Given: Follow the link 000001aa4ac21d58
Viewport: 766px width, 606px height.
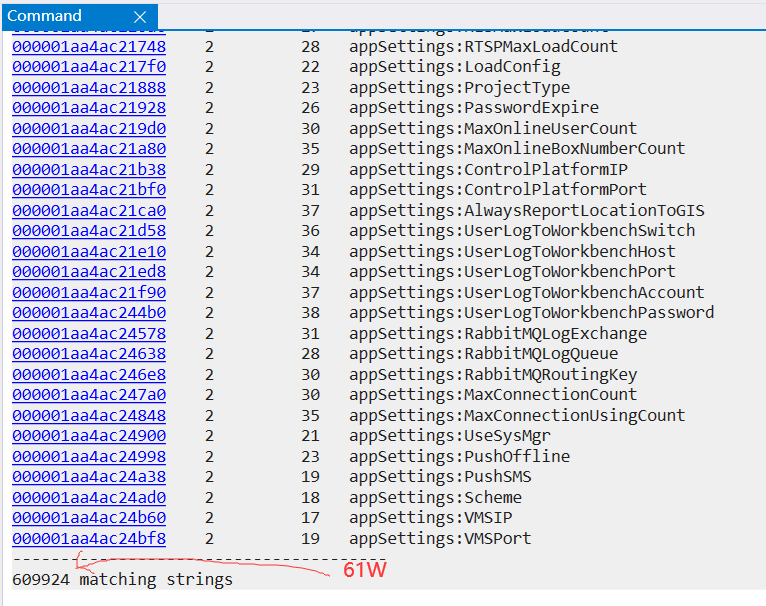Looking at the screenshot, I should pyautogui.click(x=89, y=231).
